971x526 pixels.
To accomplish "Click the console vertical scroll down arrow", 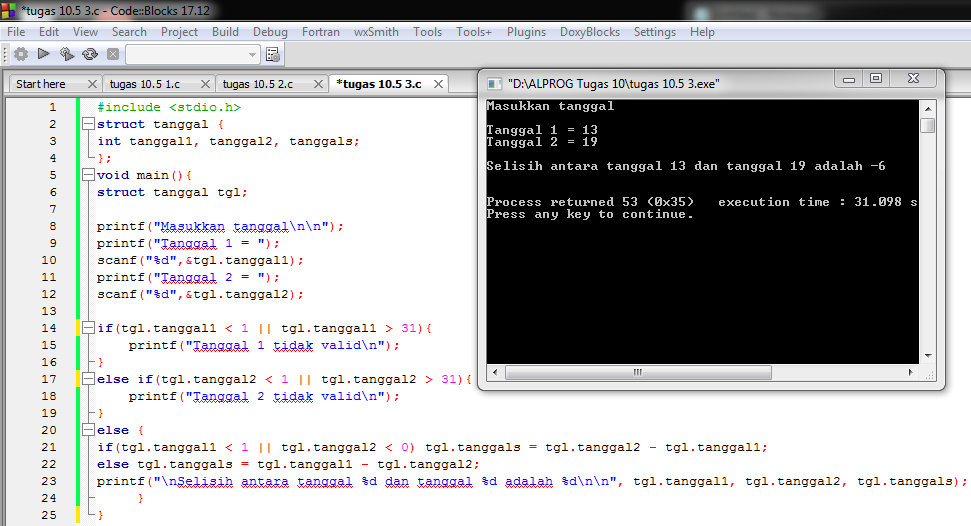I will [928, 356].
